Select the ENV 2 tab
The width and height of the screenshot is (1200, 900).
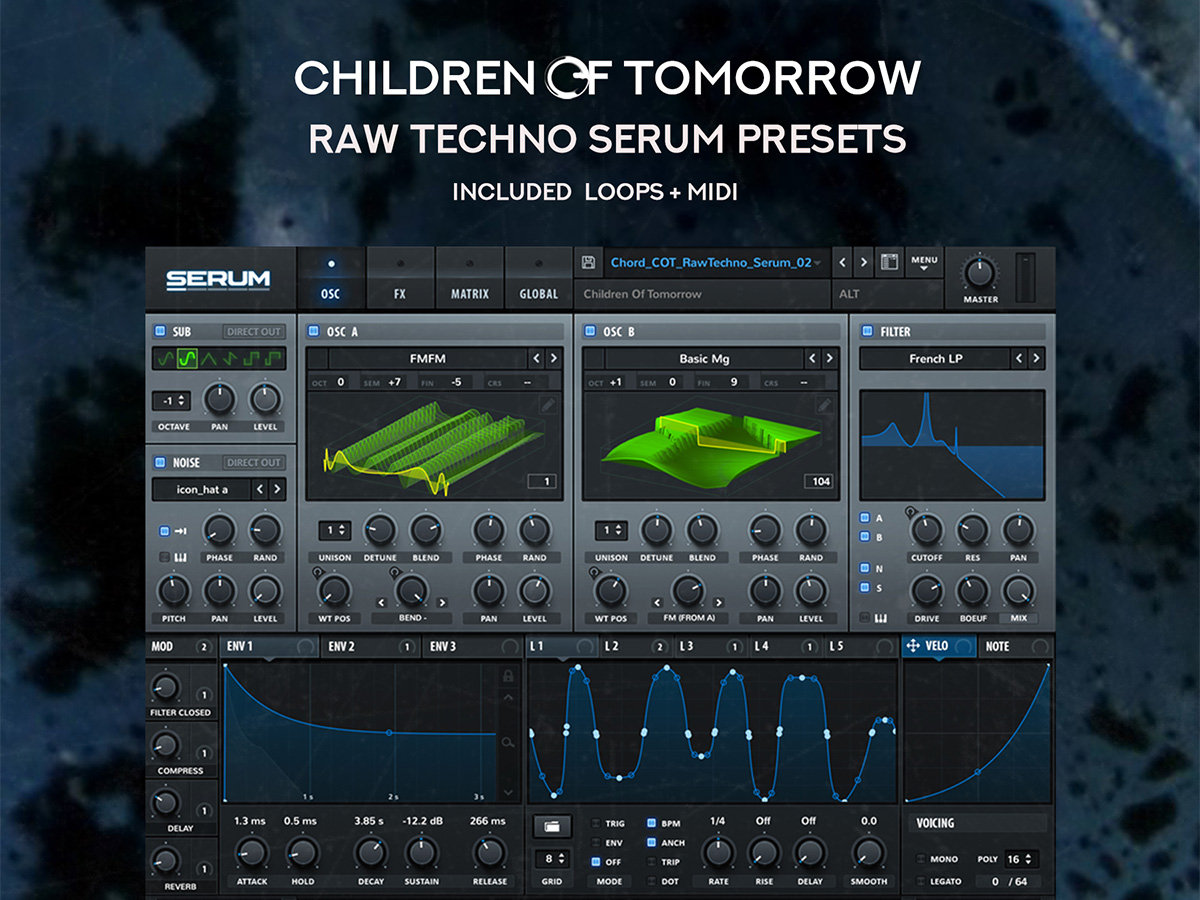(x=343, y=647)
